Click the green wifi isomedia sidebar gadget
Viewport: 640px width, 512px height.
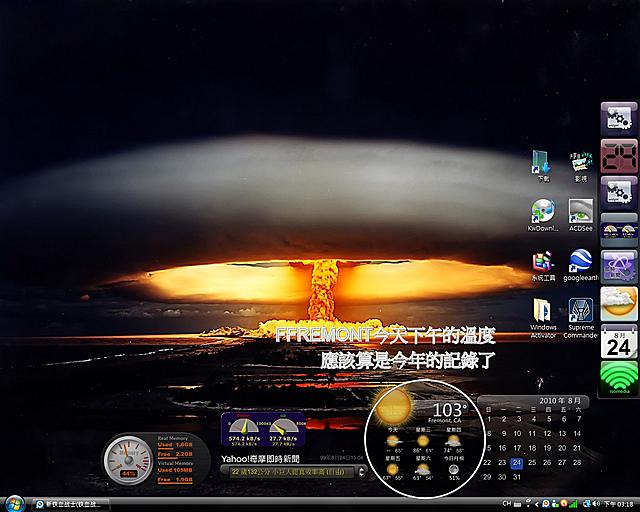point(618,379)
